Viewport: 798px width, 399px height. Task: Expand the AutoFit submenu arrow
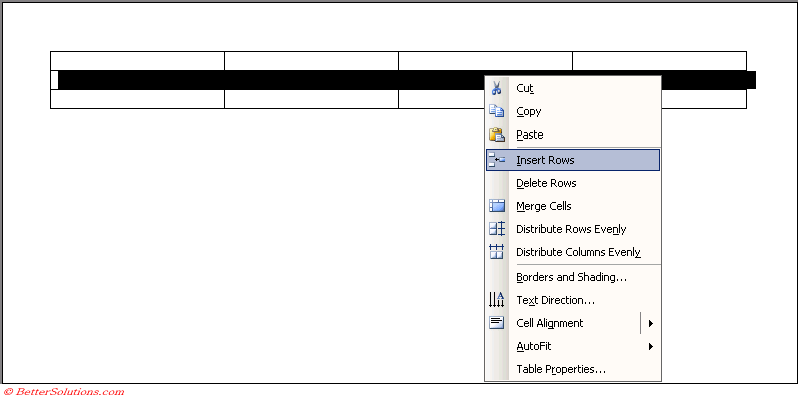coord(650,347)
